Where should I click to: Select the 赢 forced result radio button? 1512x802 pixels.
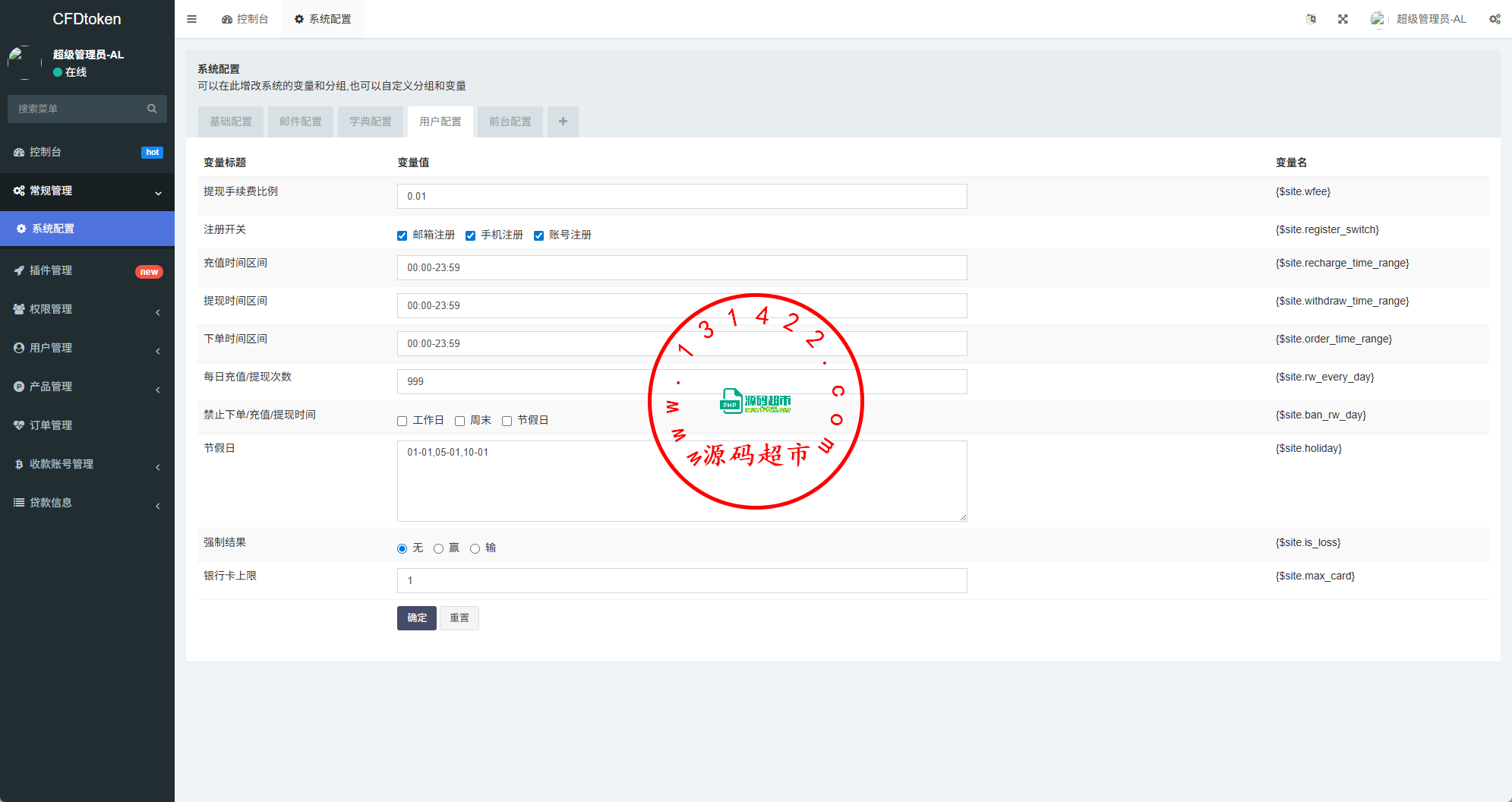pos(439,548)
